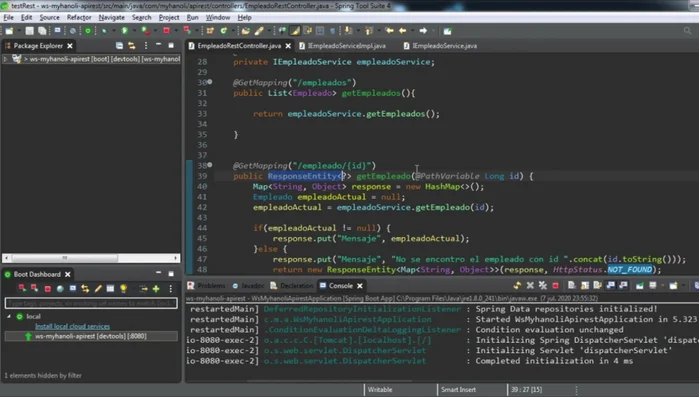This screenshot has height=397, width=699.
Task: Switch to the Problems tab
Action: [206, 286]
